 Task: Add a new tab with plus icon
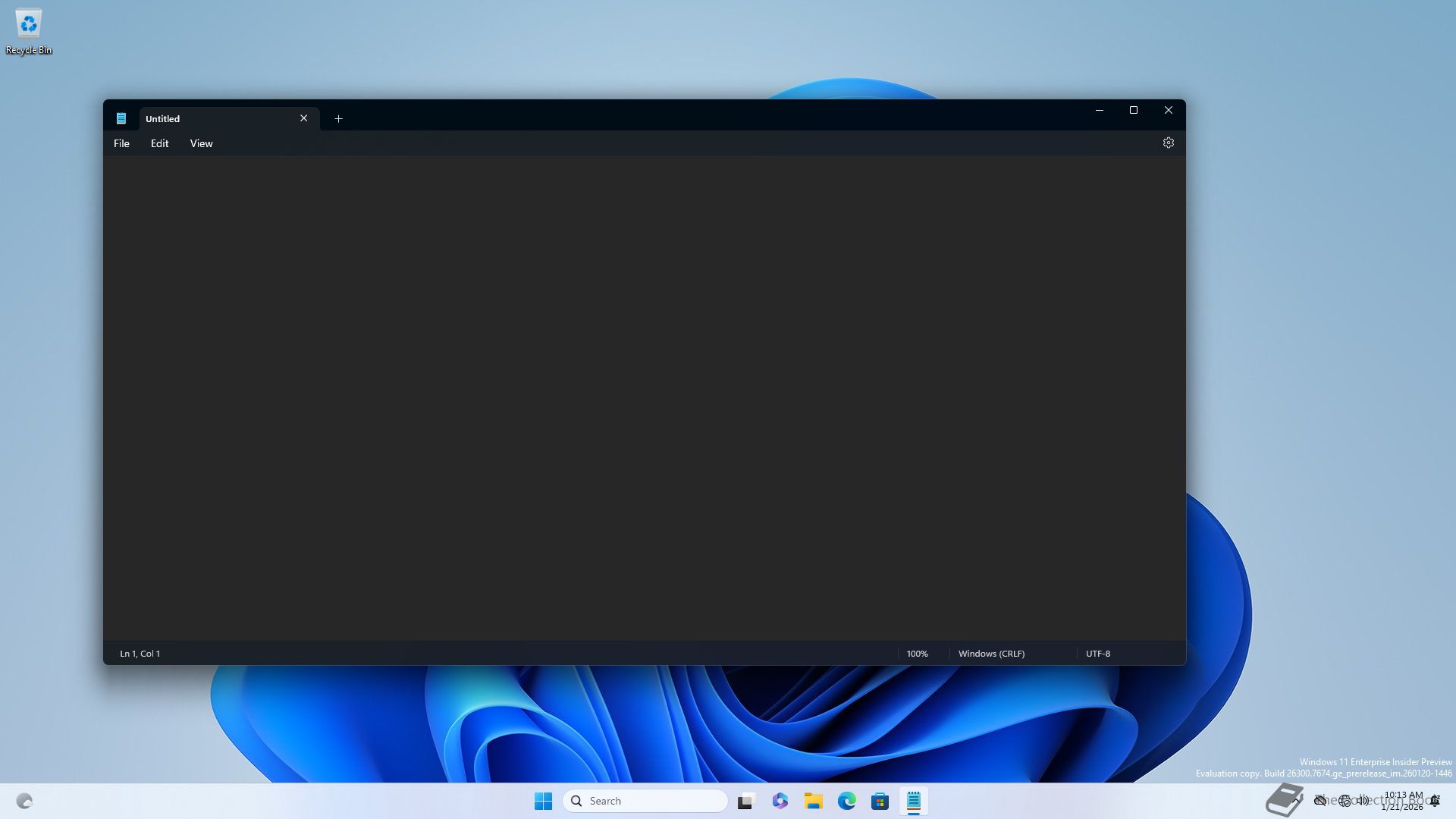pyautogui.click(x=339, y=118)
